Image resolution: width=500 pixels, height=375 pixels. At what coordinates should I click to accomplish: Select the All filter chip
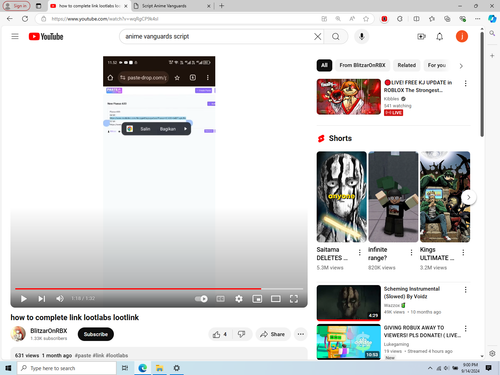(324, 65)
